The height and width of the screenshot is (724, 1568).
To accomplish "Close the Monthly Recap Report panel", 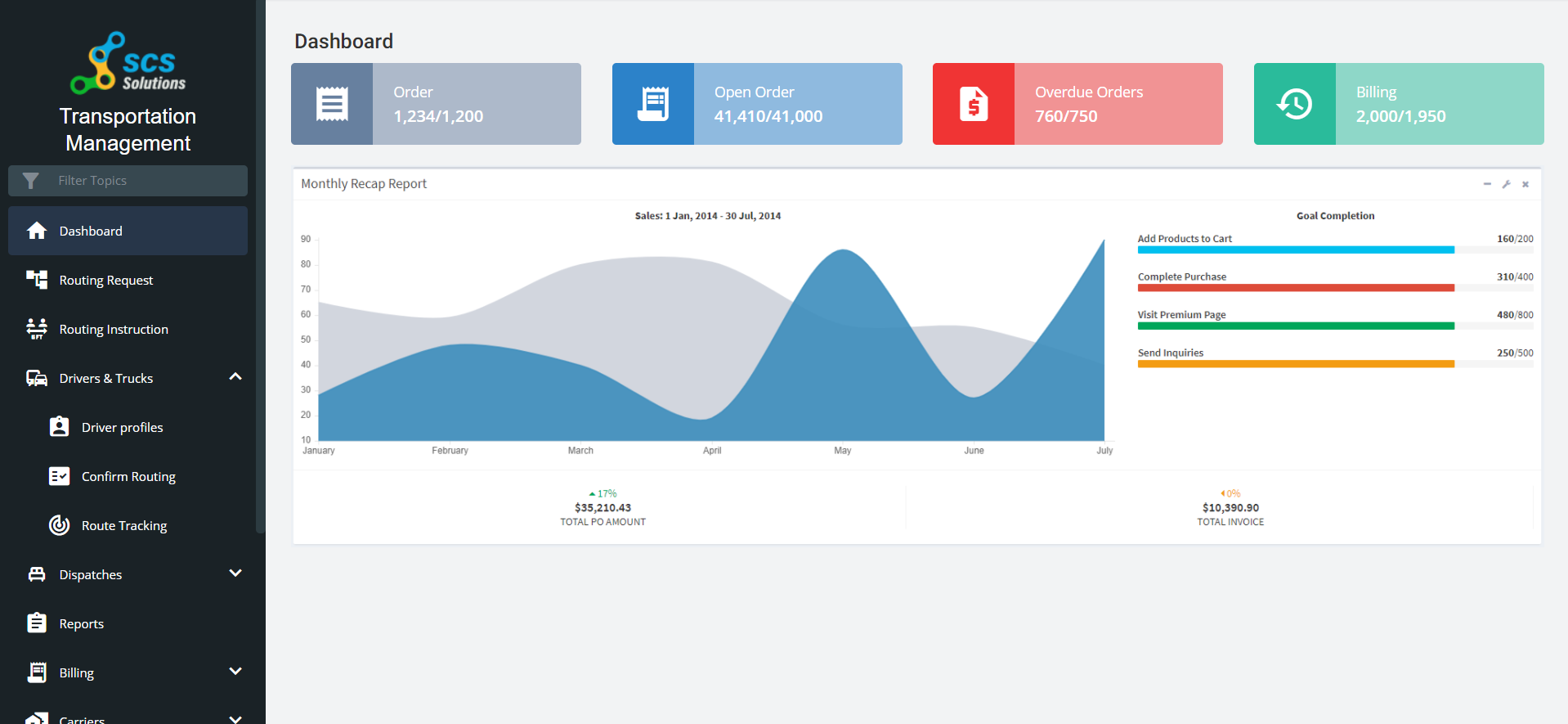I will click(1525, 184).
